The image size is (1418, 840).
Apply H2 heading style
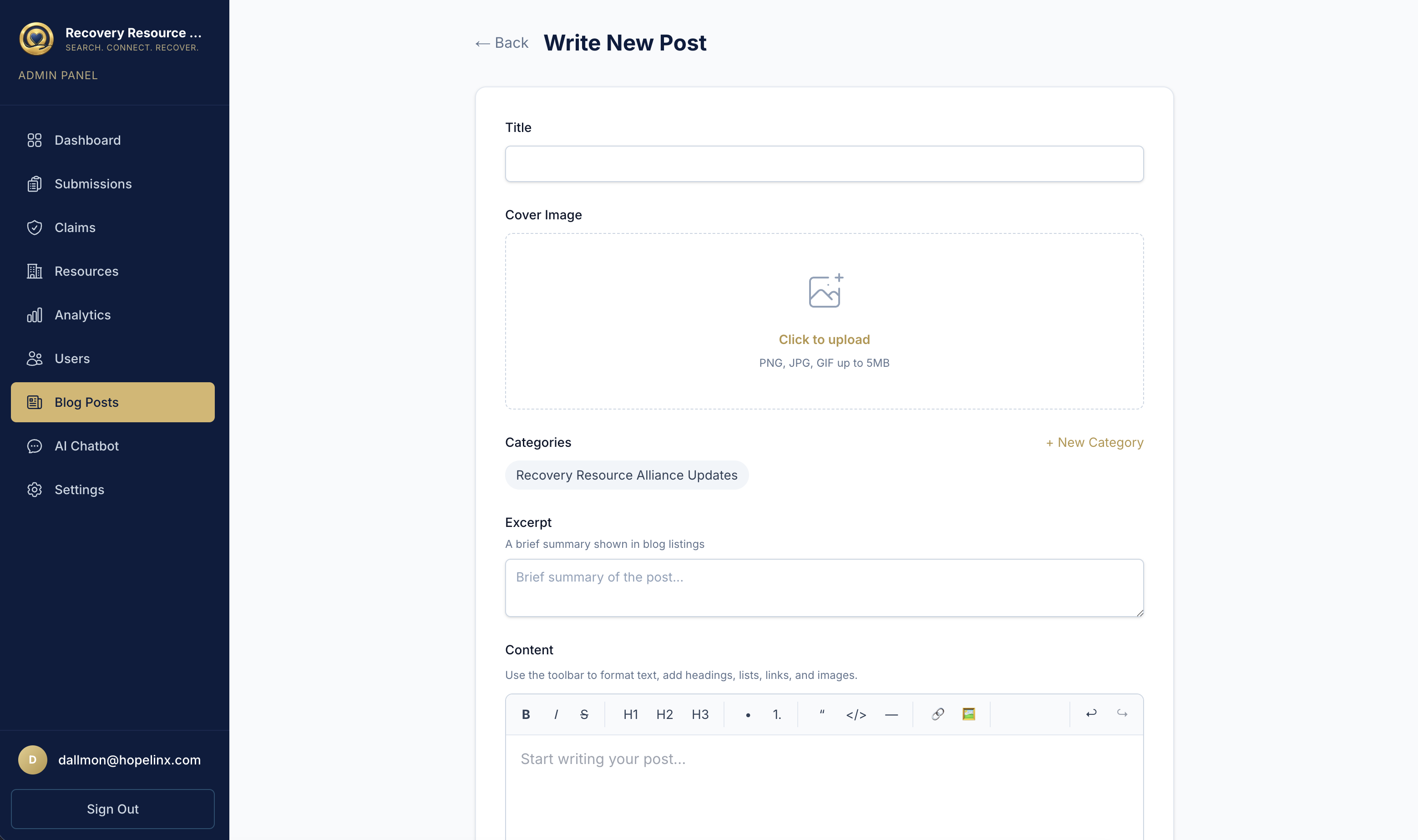point(664,714)
